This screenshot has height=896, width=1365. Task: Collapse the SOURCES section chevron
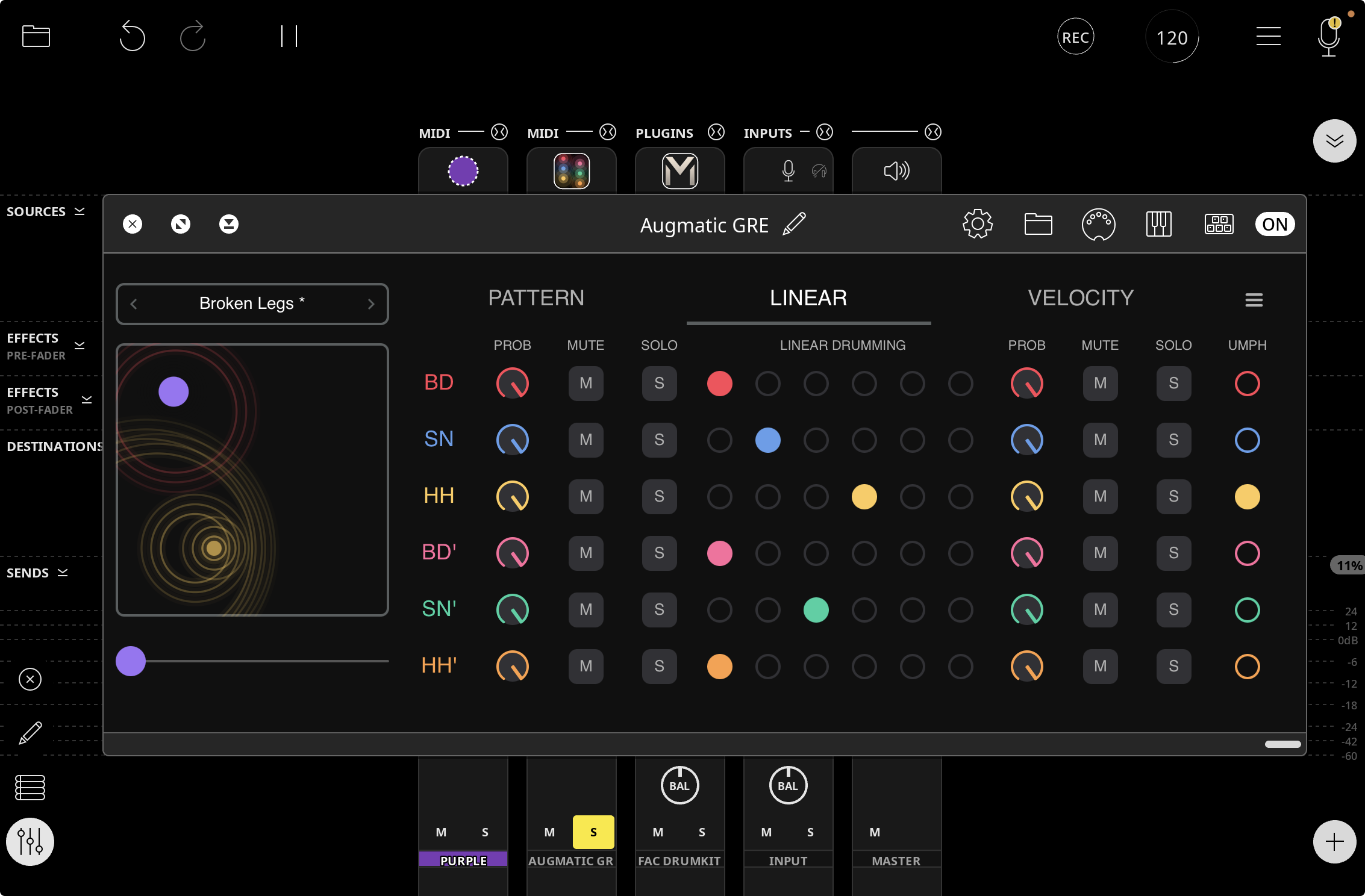79,211
